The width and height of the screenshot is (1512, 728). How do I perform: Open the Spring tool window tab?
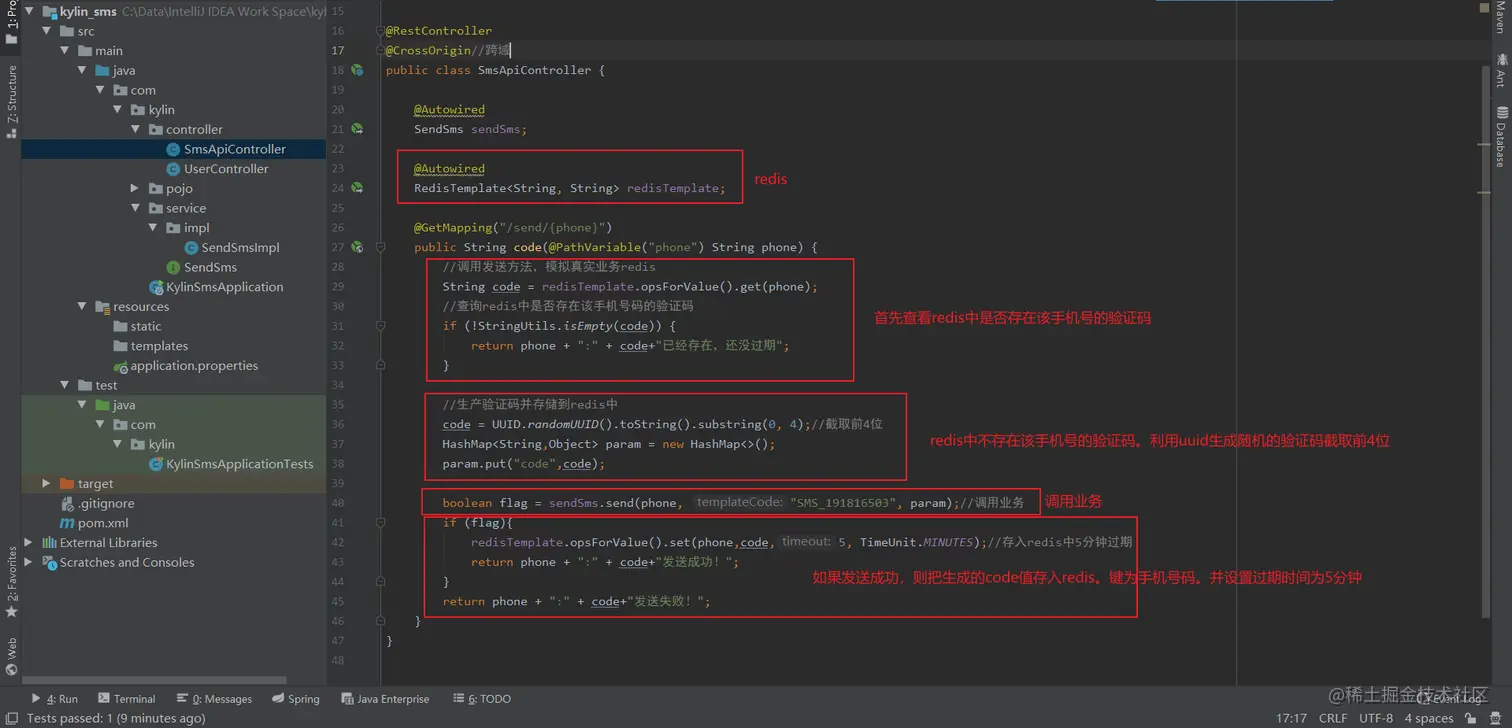pos(295,699)
